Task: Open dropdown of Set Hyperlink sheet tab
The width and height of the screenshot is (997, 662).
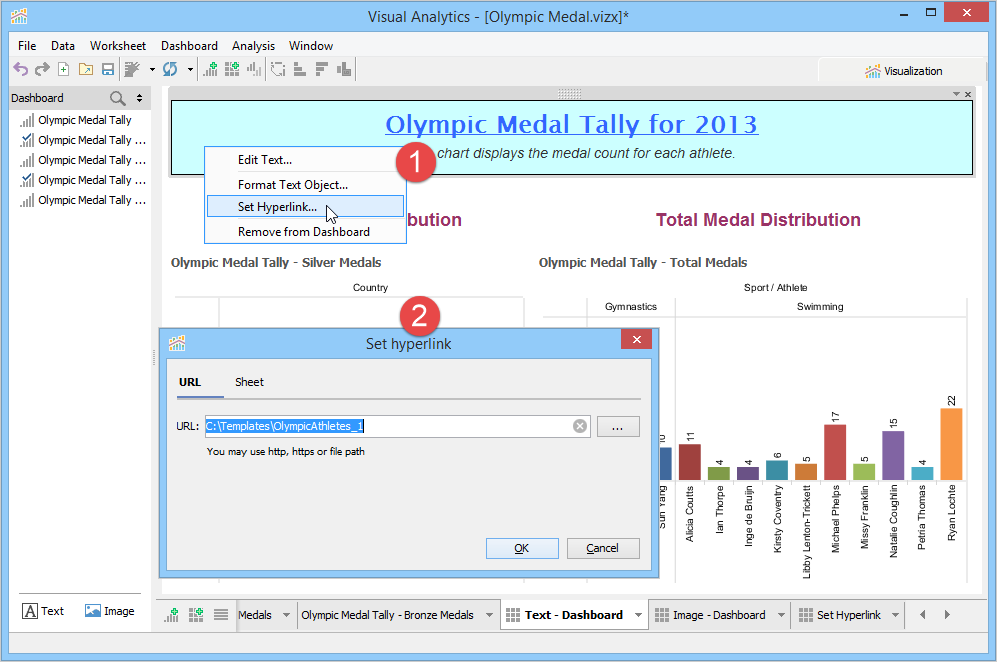Action: pyautogui.click(x=895, y=615)
